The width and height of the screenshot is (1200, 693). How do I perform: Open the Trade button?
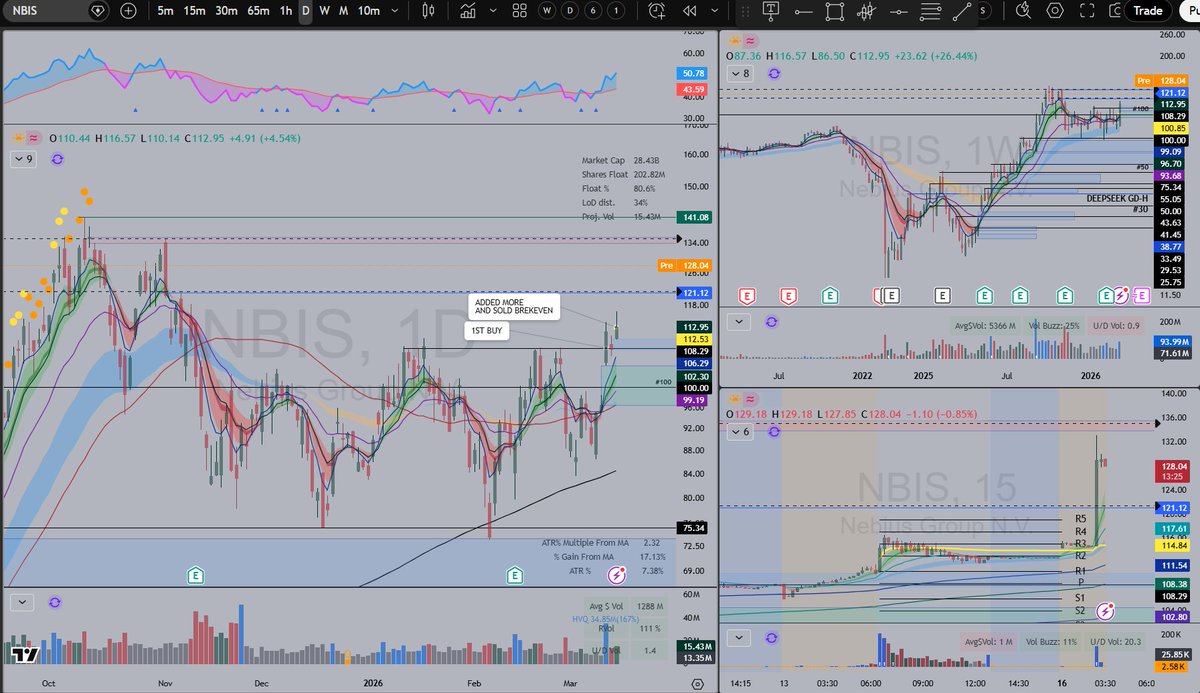pyautogui.click(x=1148, y=11)
